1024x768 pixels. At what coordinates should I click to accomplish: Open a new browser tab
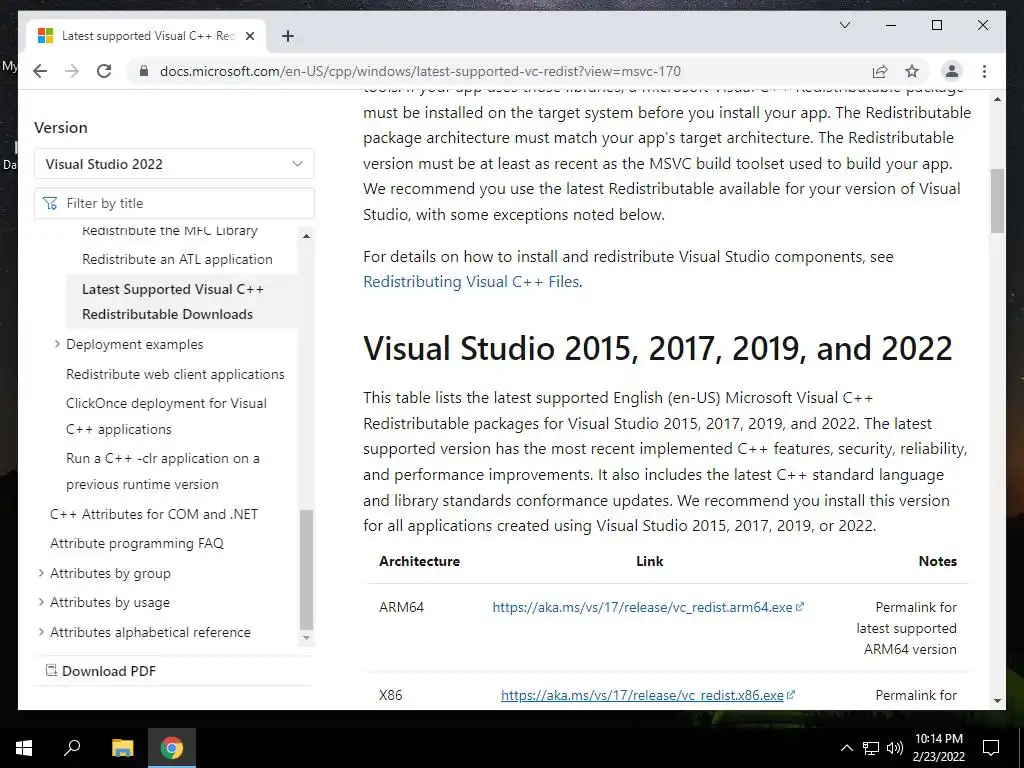click(x=287, y=36)
